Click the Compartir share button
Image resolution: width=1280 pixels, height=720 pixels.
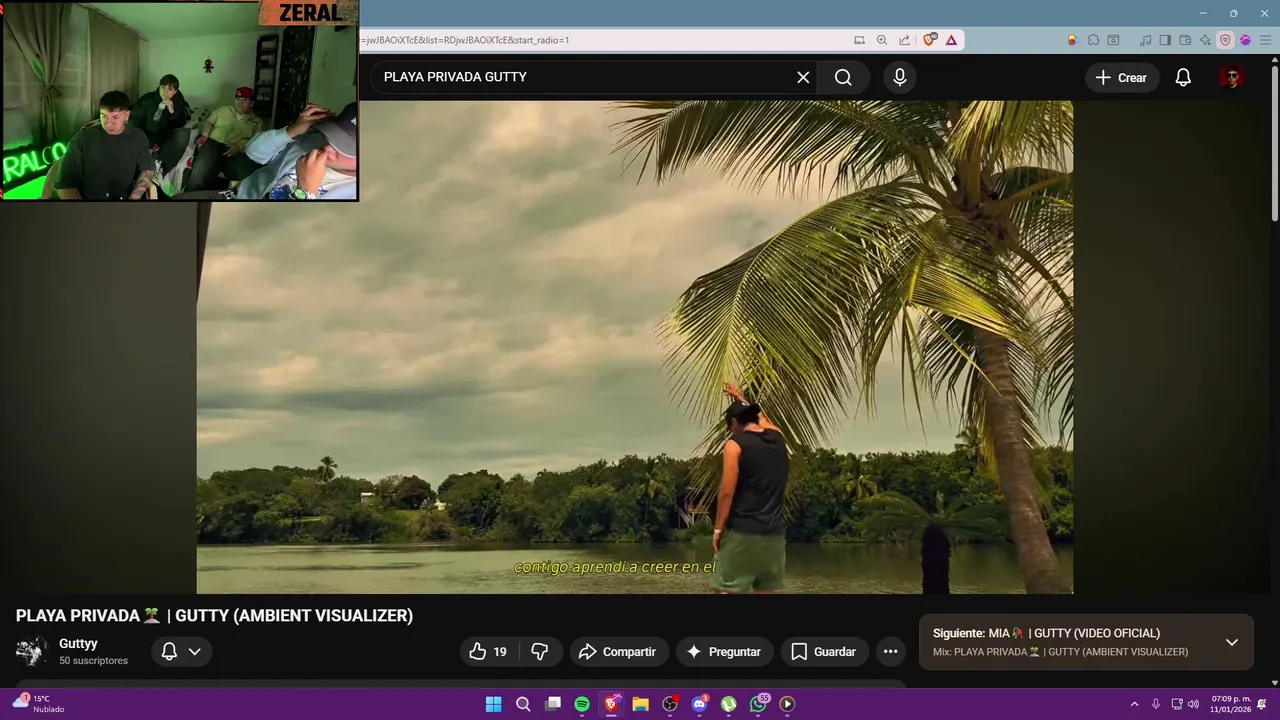tap(618, 652)
